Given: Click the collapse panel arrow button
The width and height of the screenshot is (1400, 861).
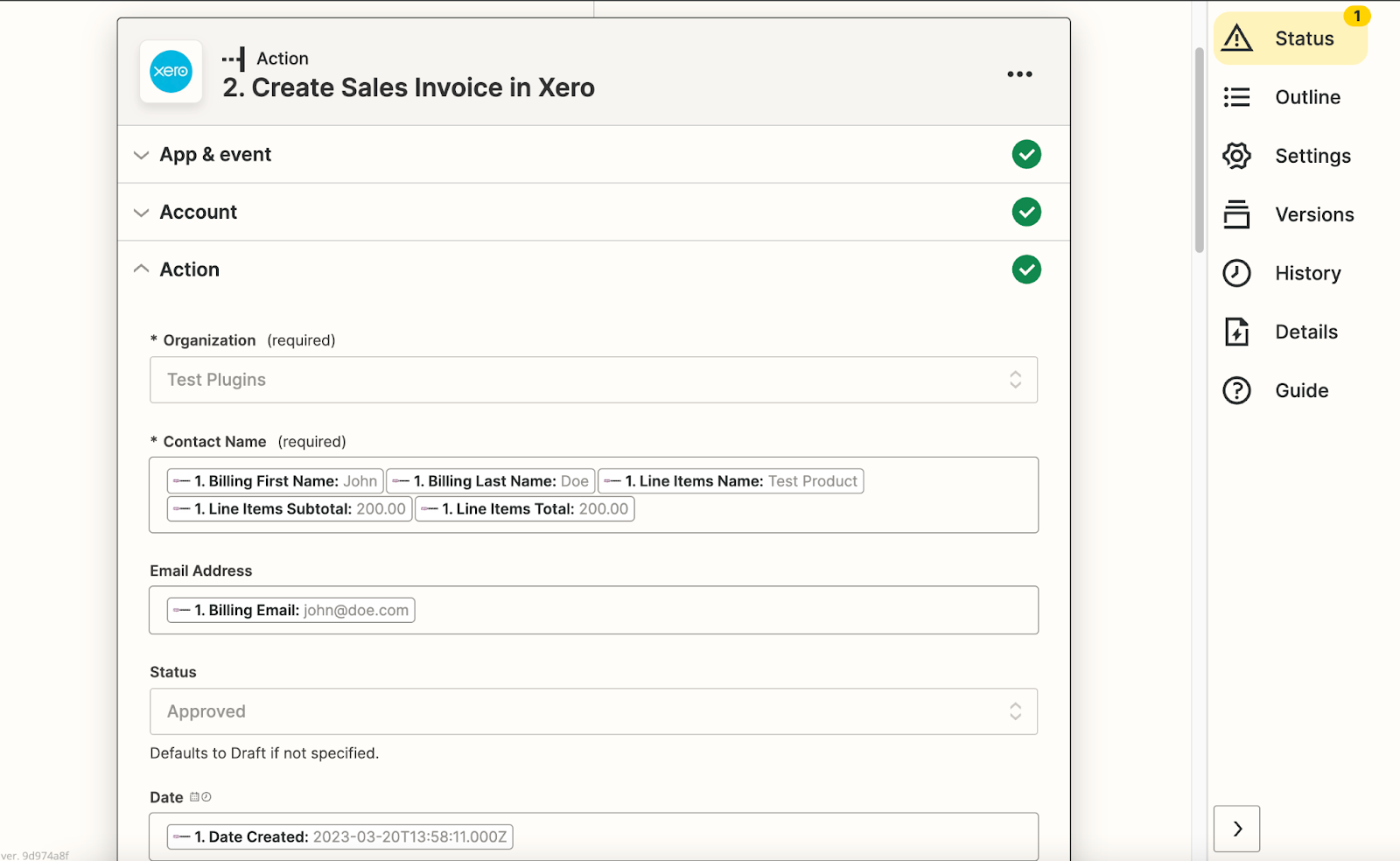Looking at the screenshot, I should pyautogui.click(x=1236, y=827).
